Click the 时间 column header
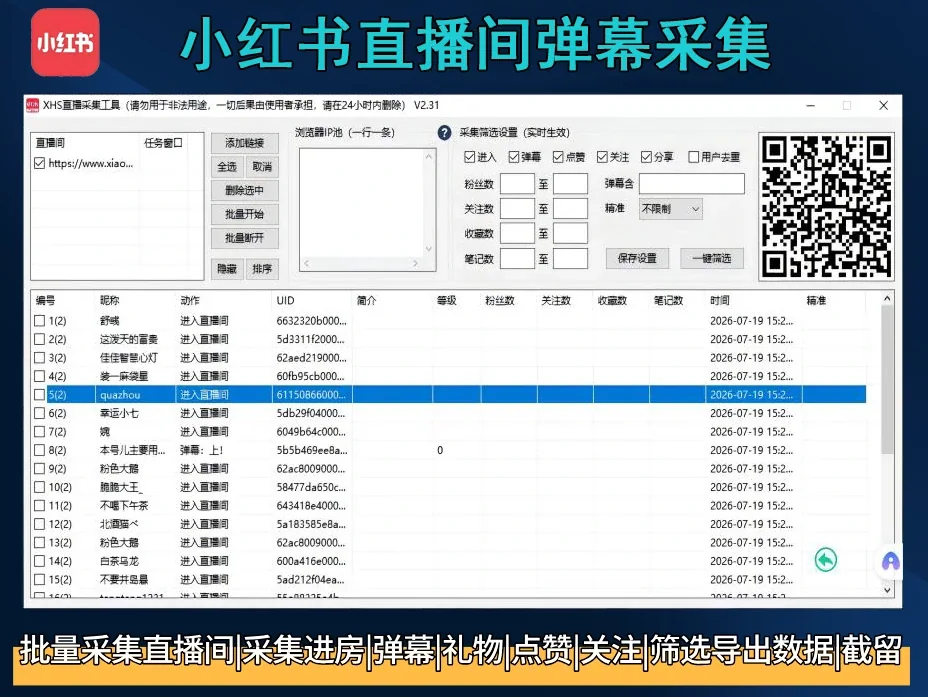This screenshot has width=928, height=697. tap(753, 301)
